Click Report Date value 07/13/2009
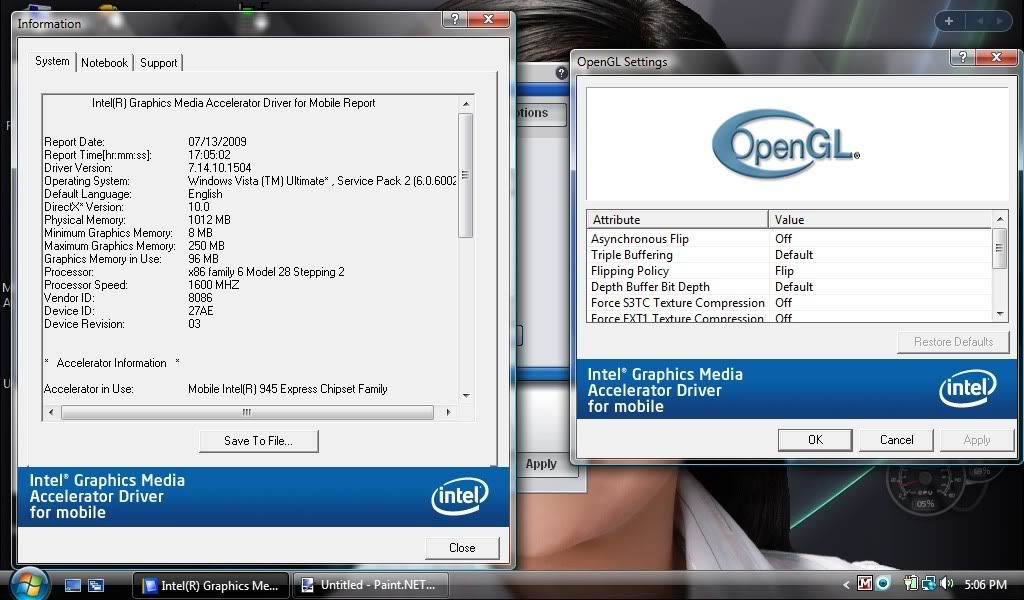The image size is (1024, 600). pyautogui.click(x=217, y=142)
